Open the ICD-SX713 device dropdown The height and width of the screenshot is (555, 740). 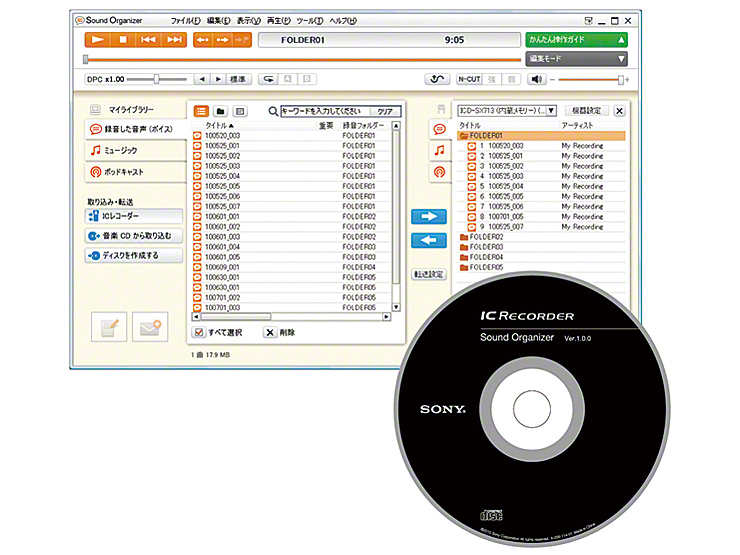coord(505,111)
